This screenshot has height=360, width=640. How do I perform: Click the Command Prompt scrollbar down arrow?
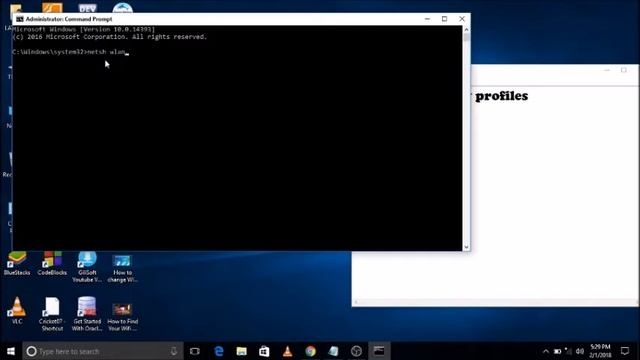click(x=466, y=247)
